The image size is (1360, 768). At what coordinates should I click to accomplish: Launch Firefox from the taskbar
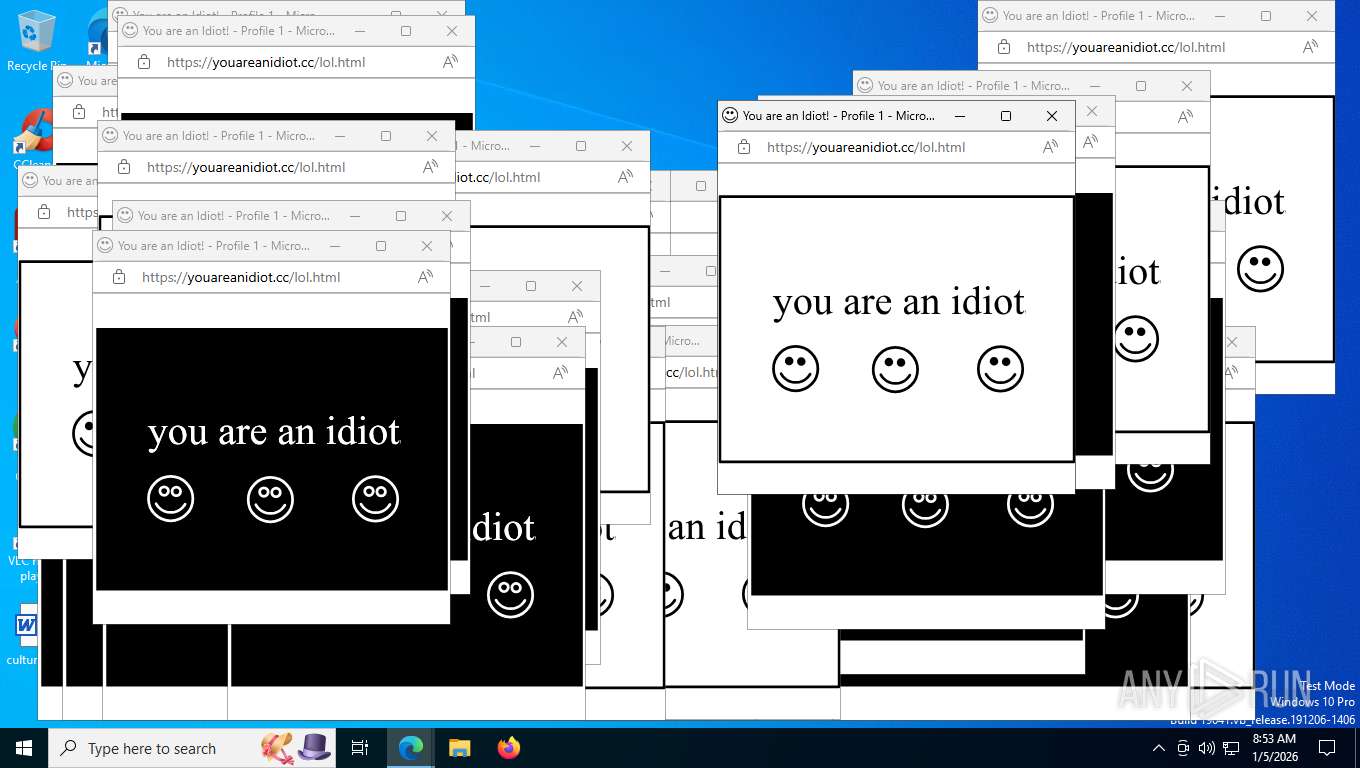509,748
